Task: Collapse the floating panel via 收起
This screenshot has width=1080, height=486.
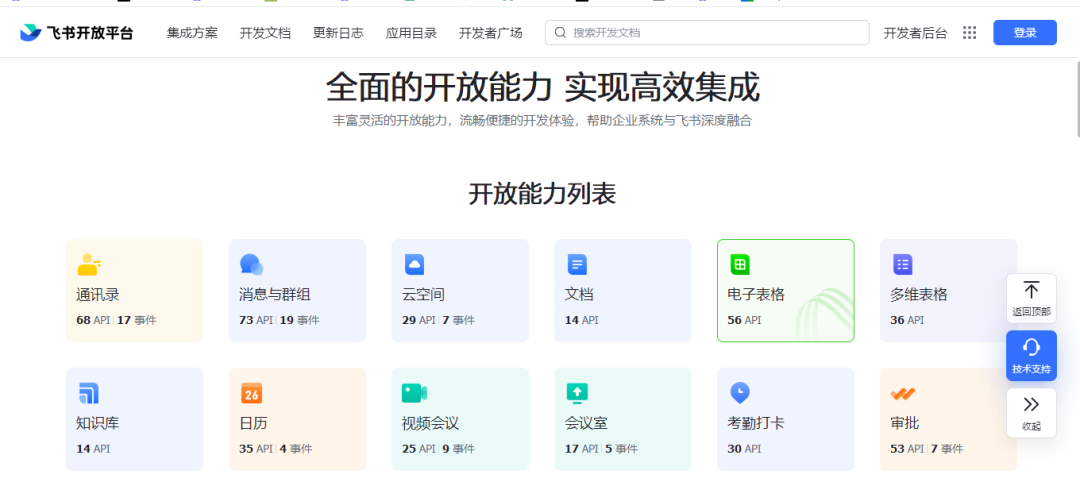Action: pos(1031,413)
